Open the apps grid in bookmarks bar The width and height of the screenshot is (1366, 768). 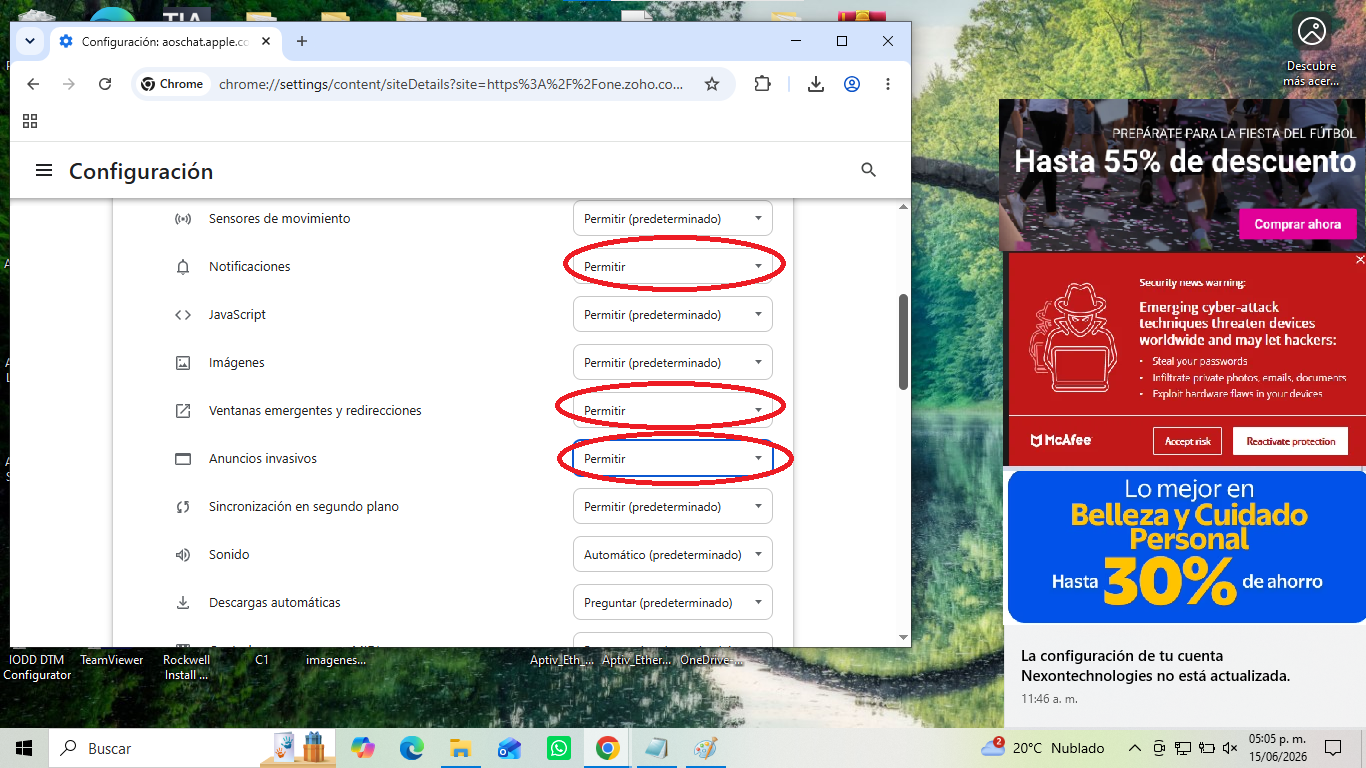point(30,121)
